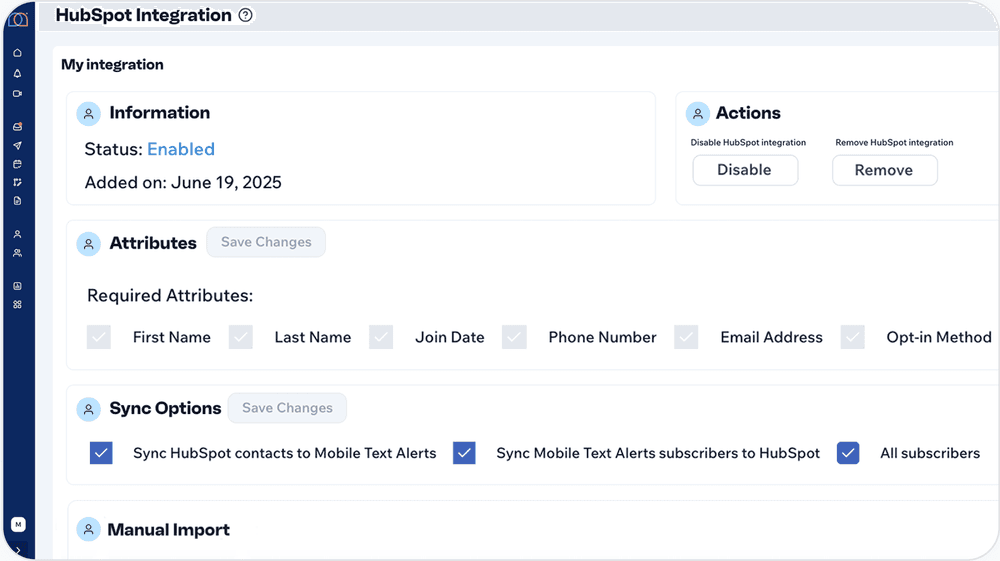Expand the sidebar with the bottom chevron
The height and width of the screenshot is (561, 1000).
tap(18, 550)
